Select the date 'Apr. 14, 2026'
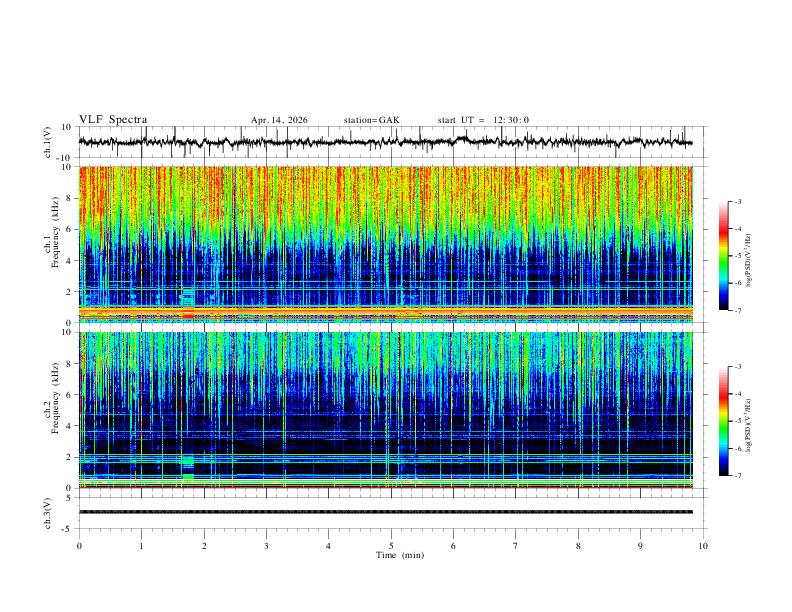The height and width of the screenshot is (612, 792). pos(279,120)
